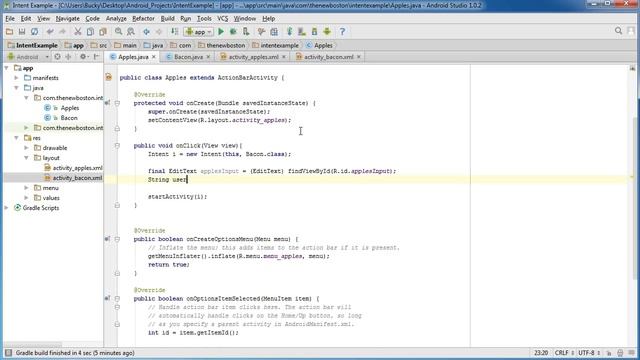This screenshot has height=360, width=640.
Task: Click the main breadcrumb folder
Action: coord(125,45)
